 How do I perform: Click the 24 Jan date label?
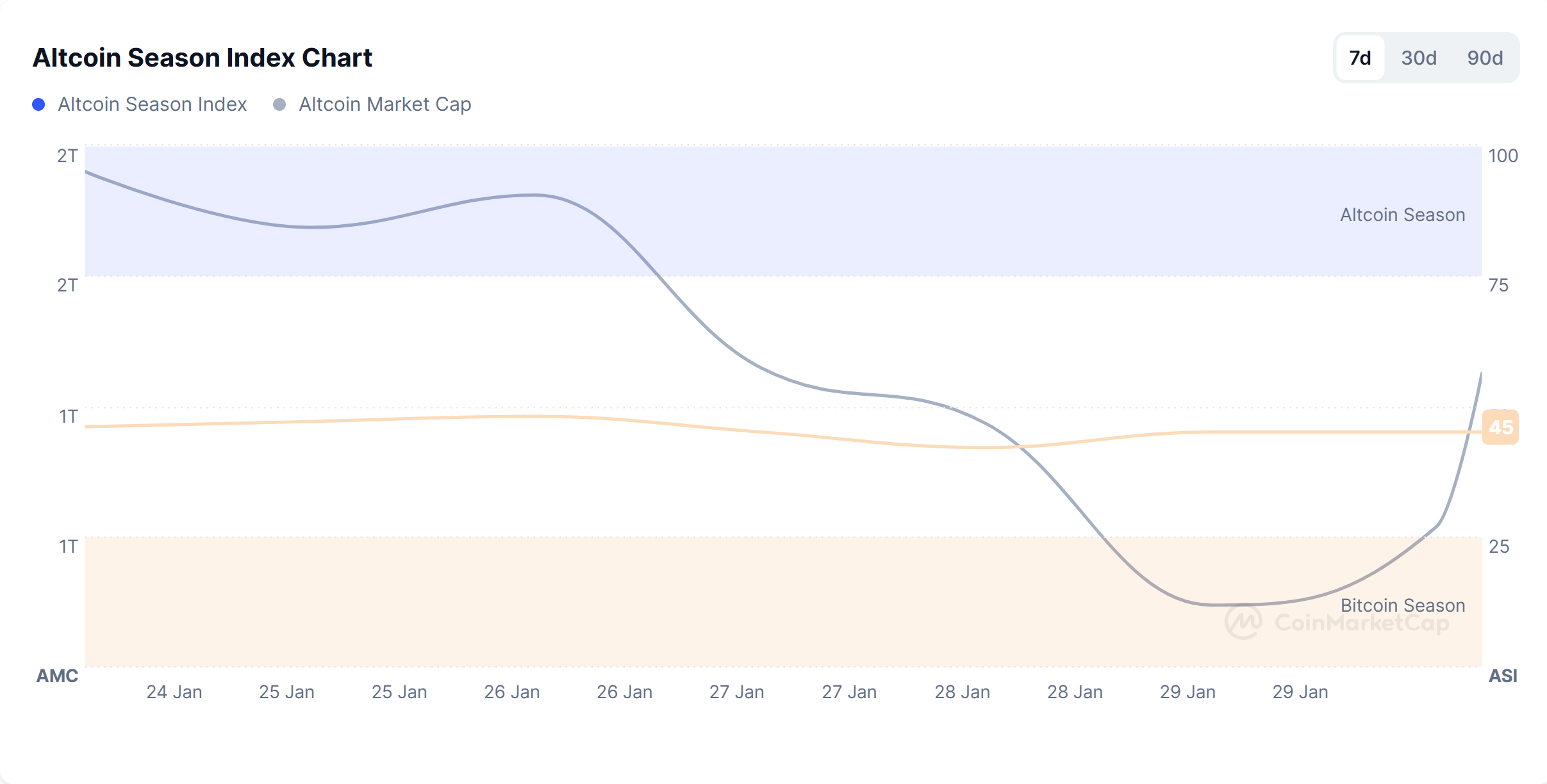174,692
